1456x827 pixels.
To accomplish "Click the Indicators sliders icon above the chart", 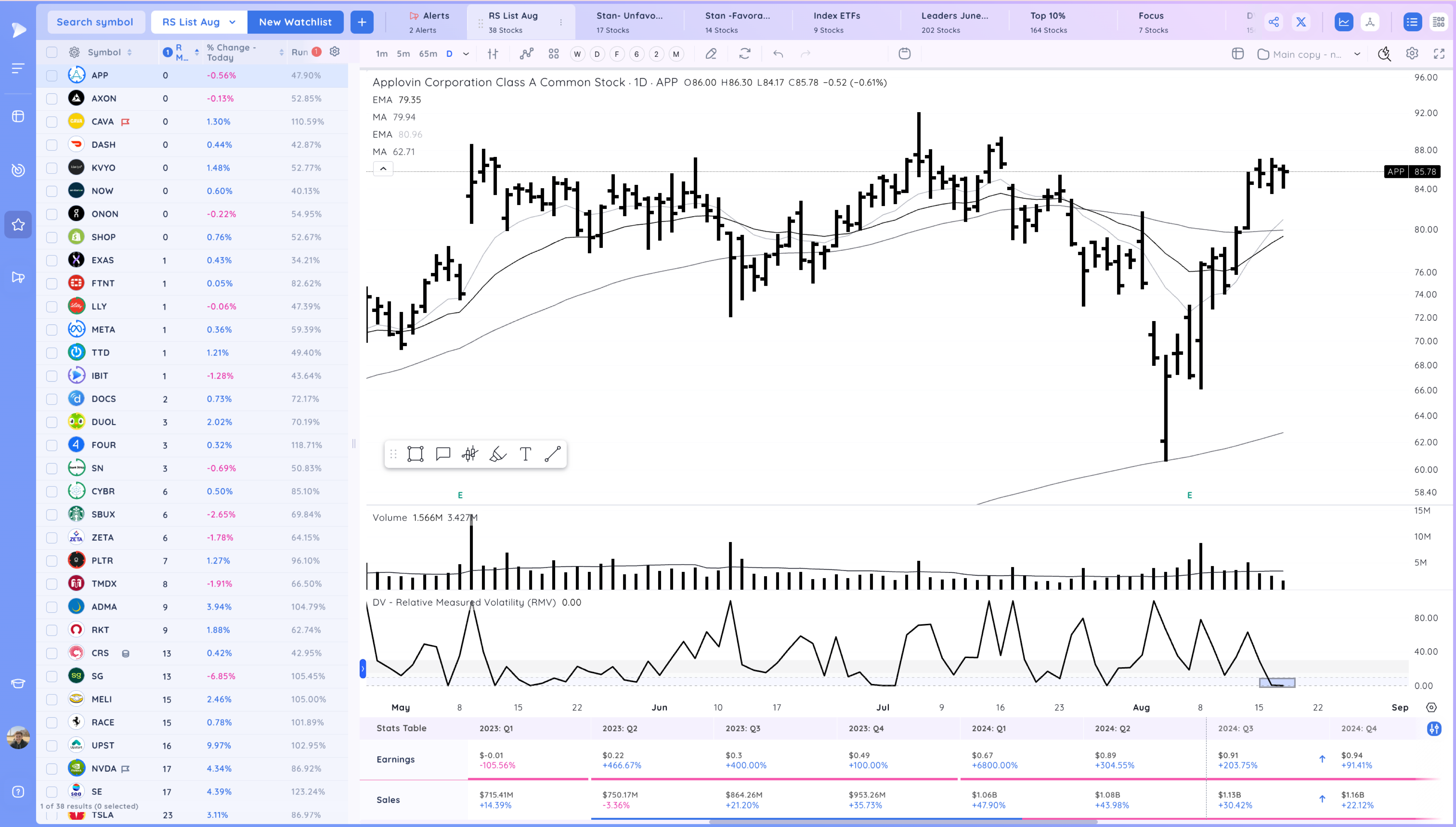I will (x=492, y=54).
